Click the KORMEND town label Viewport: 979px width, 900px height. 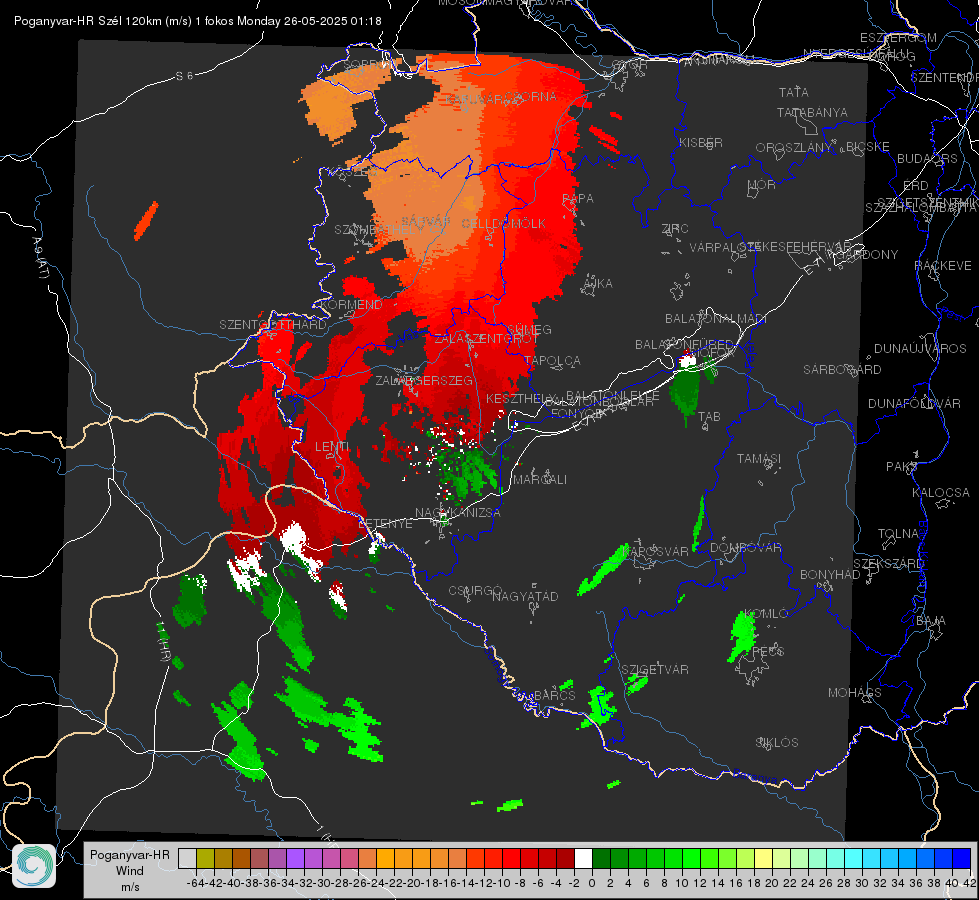pos(351,304)
